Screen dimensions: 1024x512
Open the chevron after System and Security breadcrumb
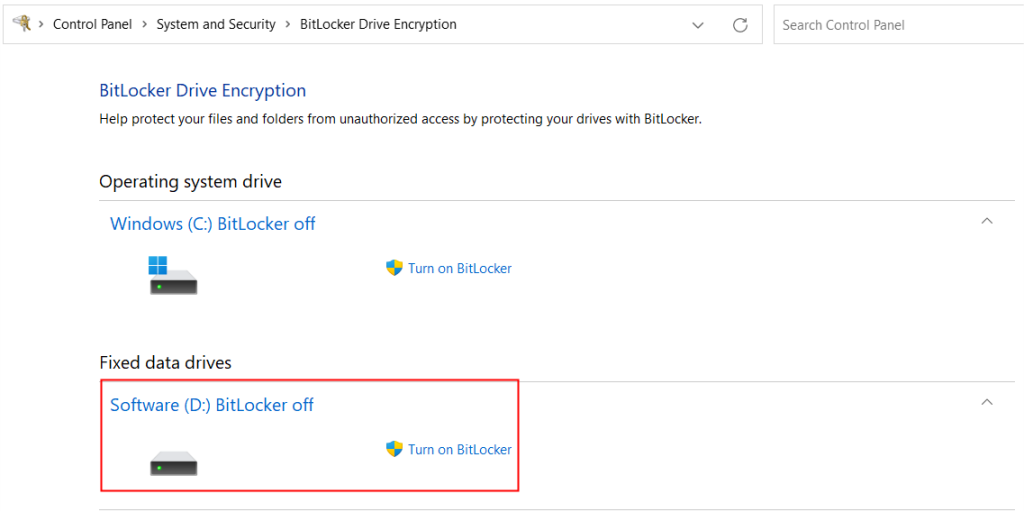pos(288,25)
